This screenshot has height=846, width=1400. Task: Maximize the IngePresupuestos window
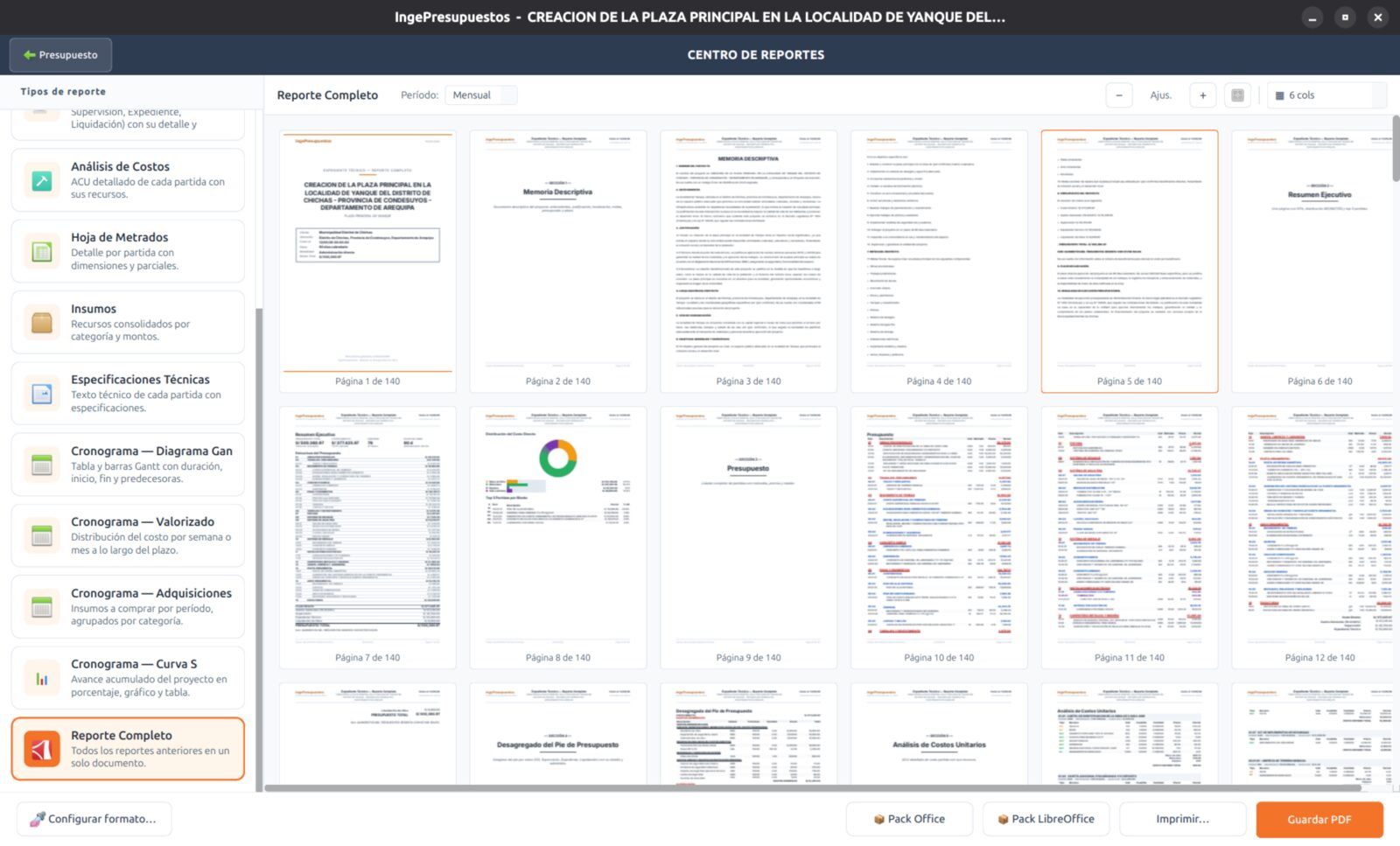(1345, 17)
